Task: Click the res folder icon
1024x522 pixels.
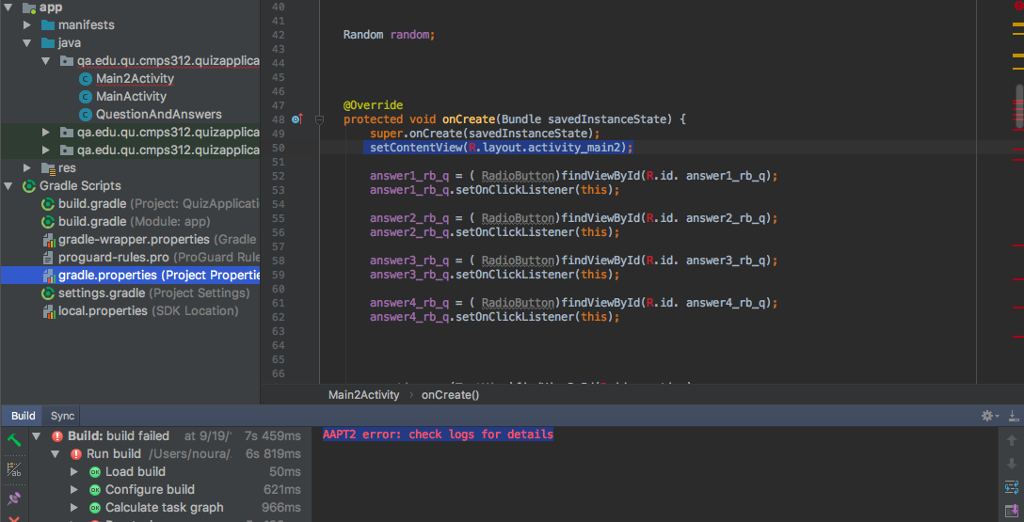Action: tap(48, 169)
